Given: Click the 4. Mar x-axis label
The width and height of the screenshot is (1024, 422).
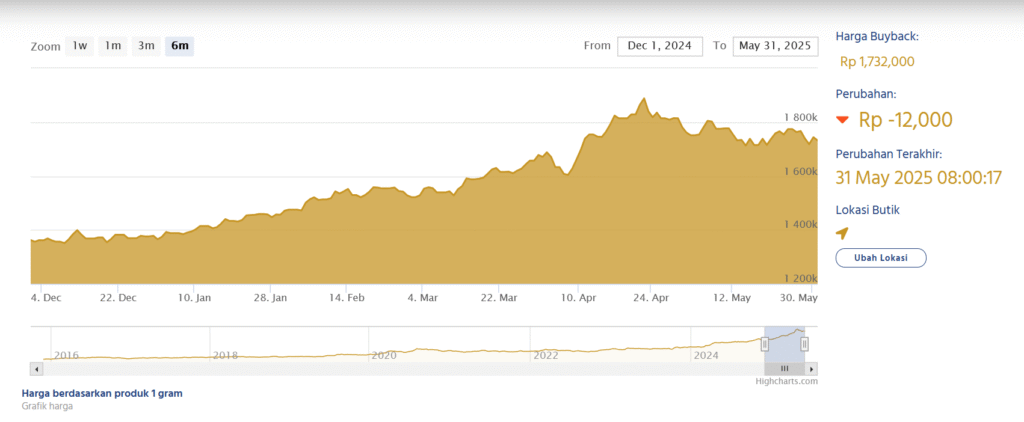Looking at the screenshot, I should (x=421, y=298).
